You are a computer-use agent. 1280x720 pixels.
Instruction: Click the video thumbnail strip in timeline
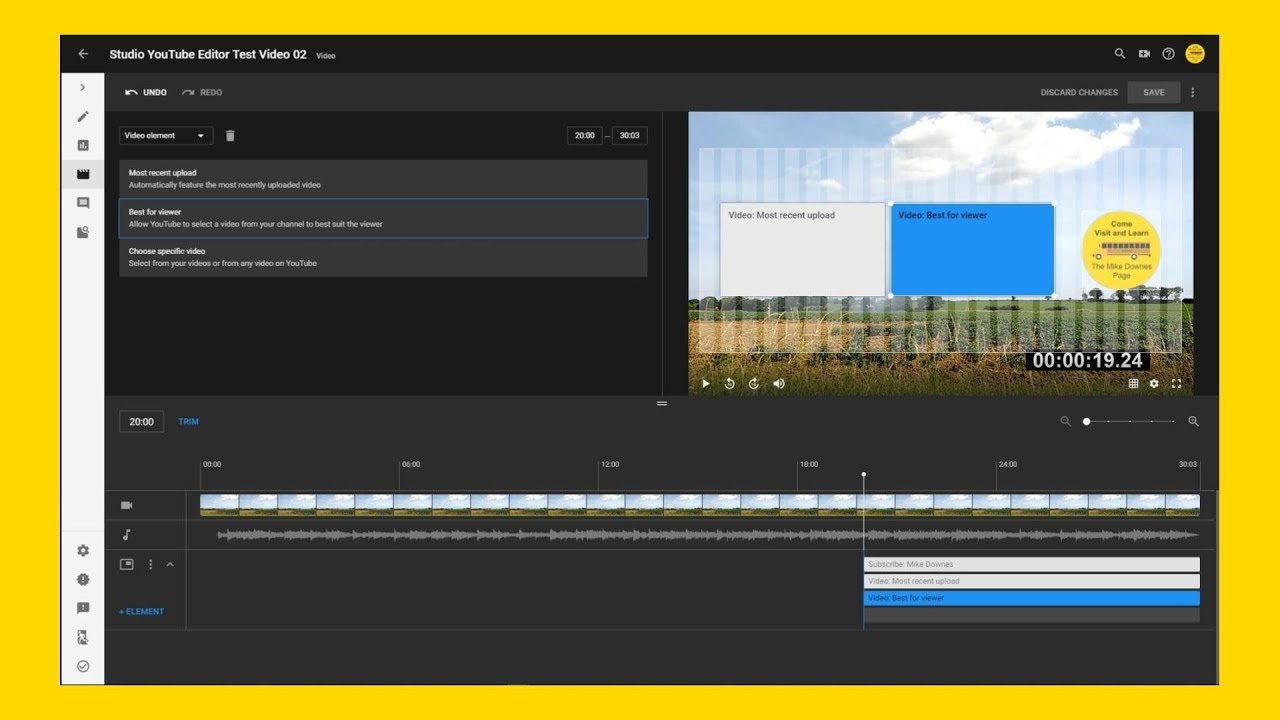coord(700,505)
